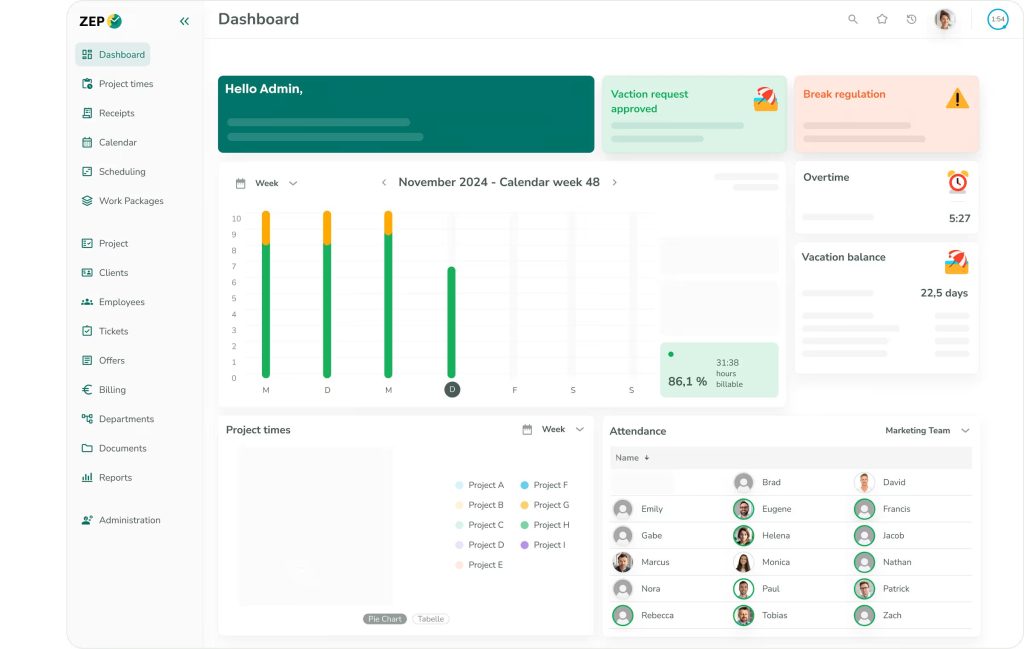Click the search magnifier icon in header
The height and width of the screenshot is (649, 1024).
(853, 19)
